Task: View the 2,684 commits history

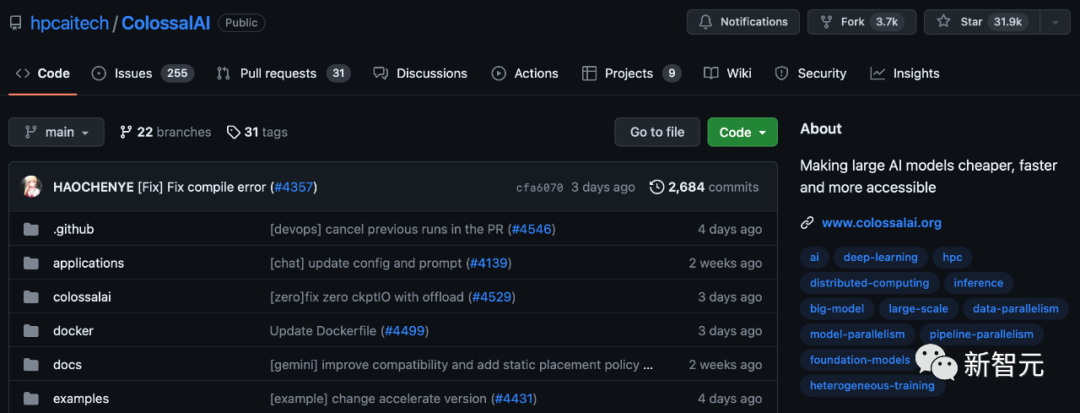Action: [704, 187]
